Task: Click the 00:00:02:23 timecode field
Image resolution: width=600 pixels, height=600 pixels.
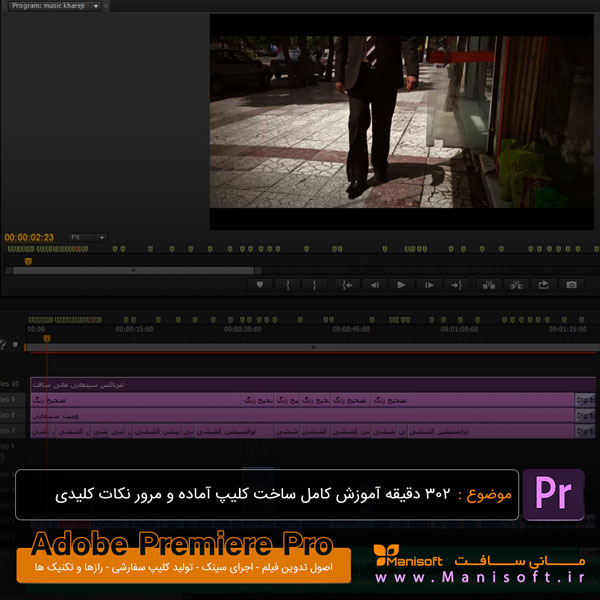Action: pos(29,238)
